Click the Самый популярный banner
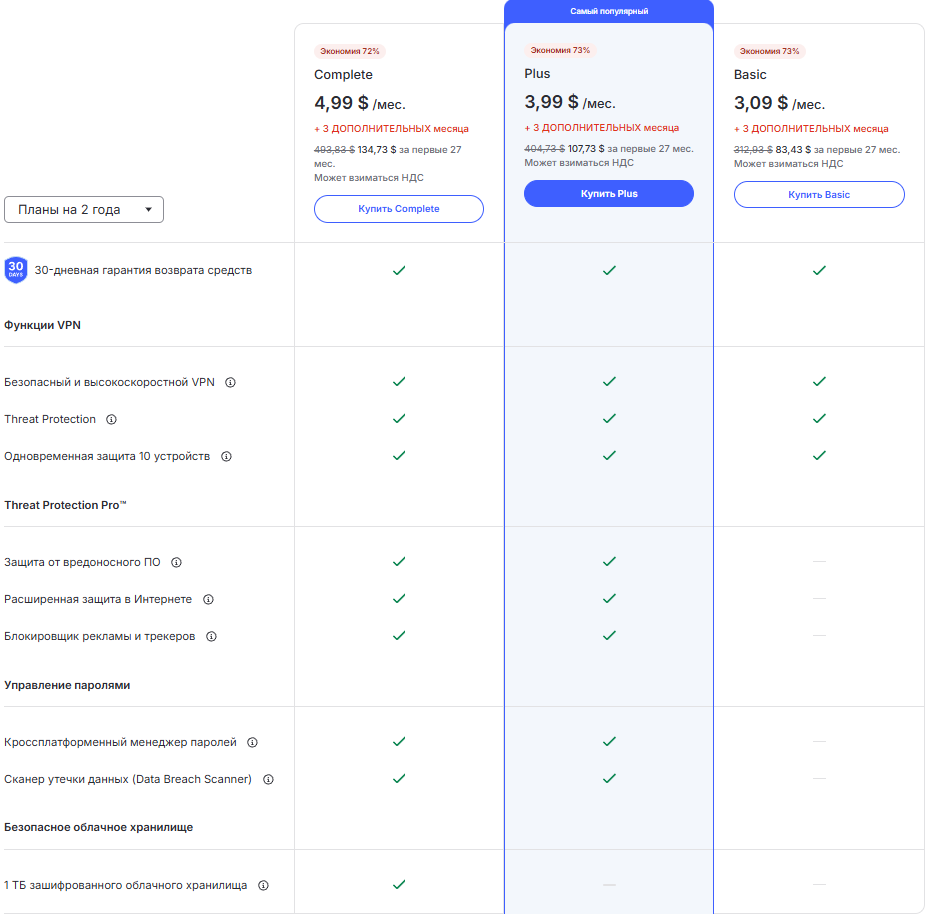926x914 pixels. click(609, 11)
